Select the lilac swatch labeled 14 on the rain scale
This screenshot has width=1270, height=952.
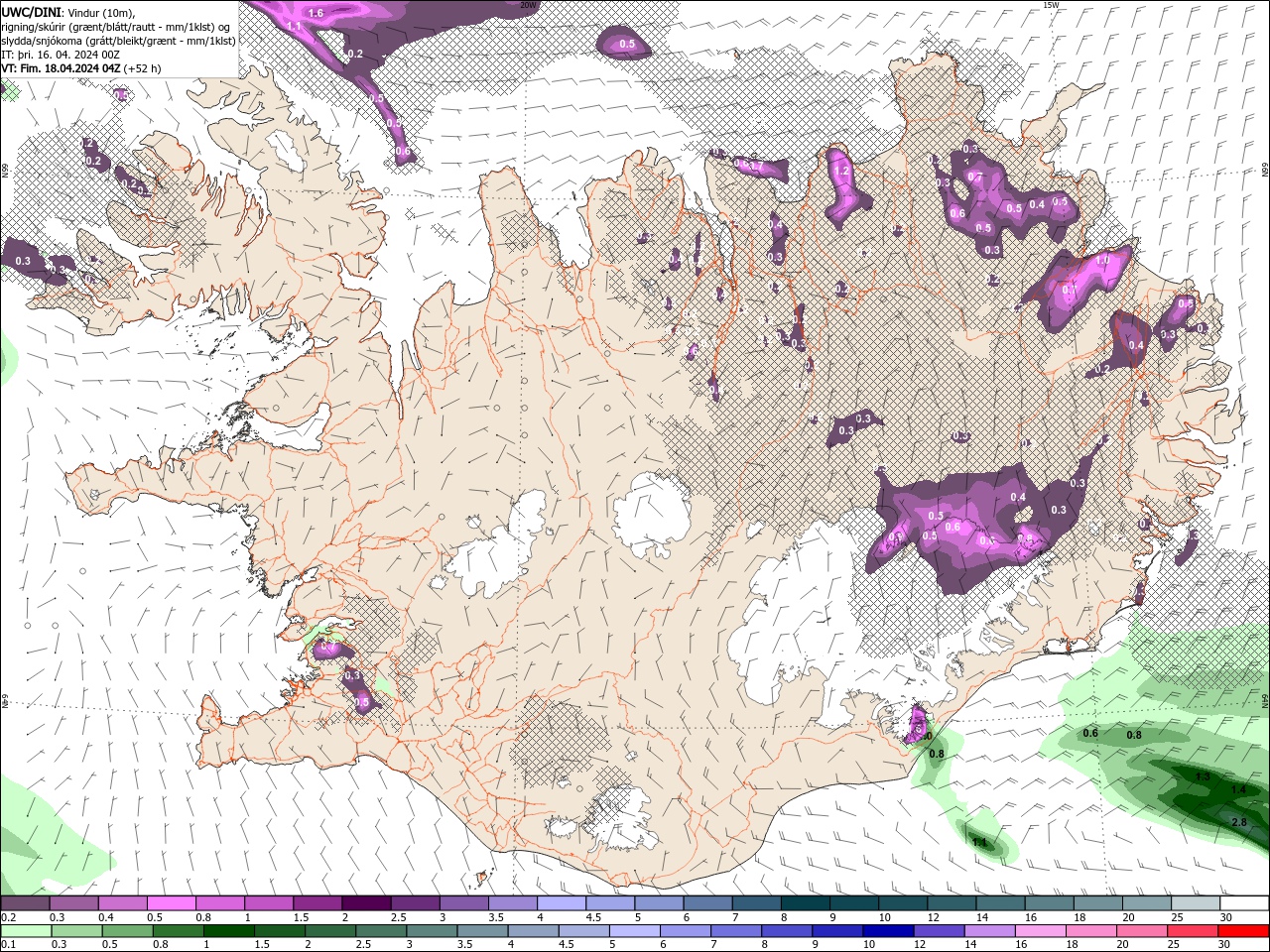(x=990, y=931)
